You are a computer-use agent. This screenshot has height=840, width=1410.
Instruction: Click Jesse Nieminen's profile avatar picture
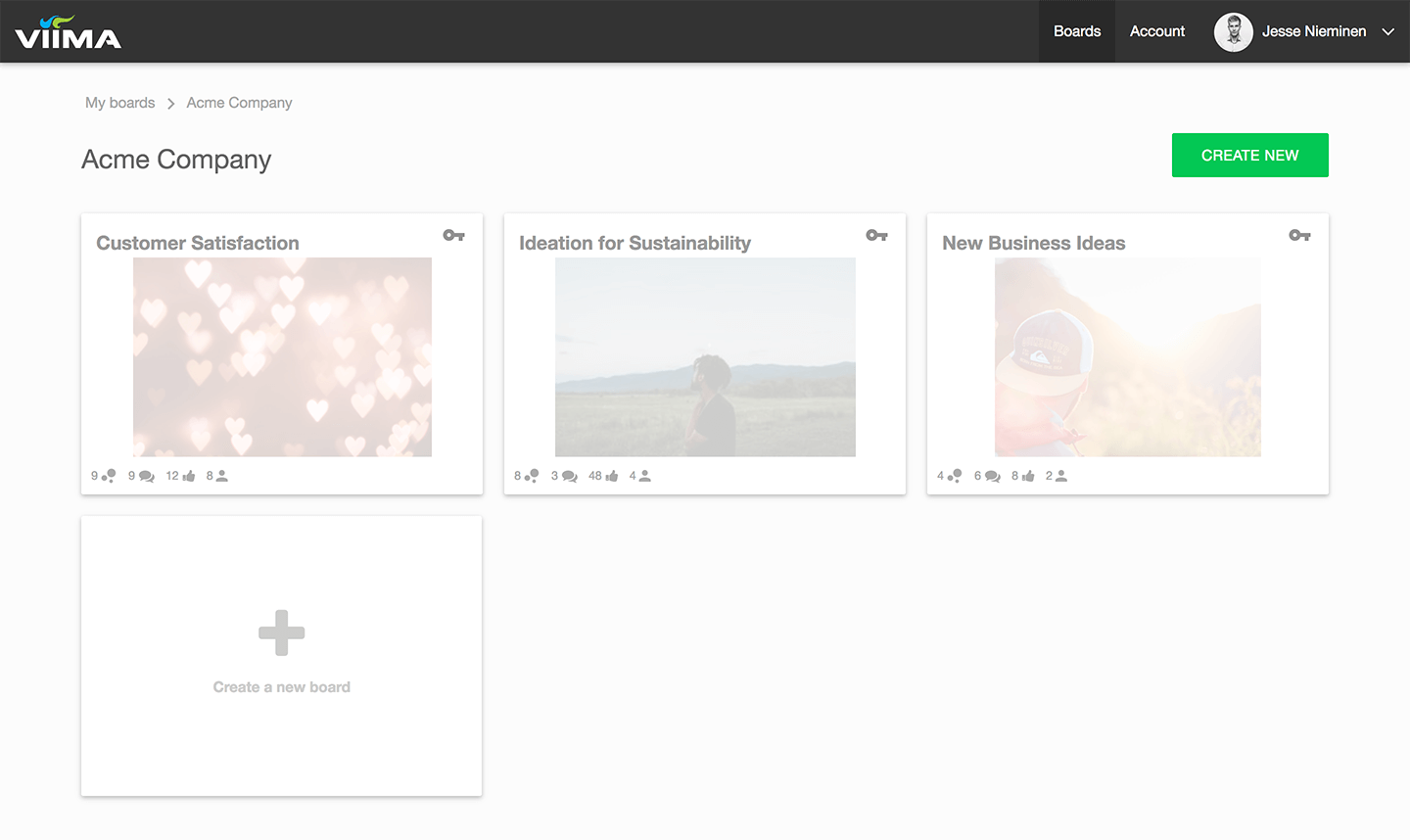point(1233,31)
